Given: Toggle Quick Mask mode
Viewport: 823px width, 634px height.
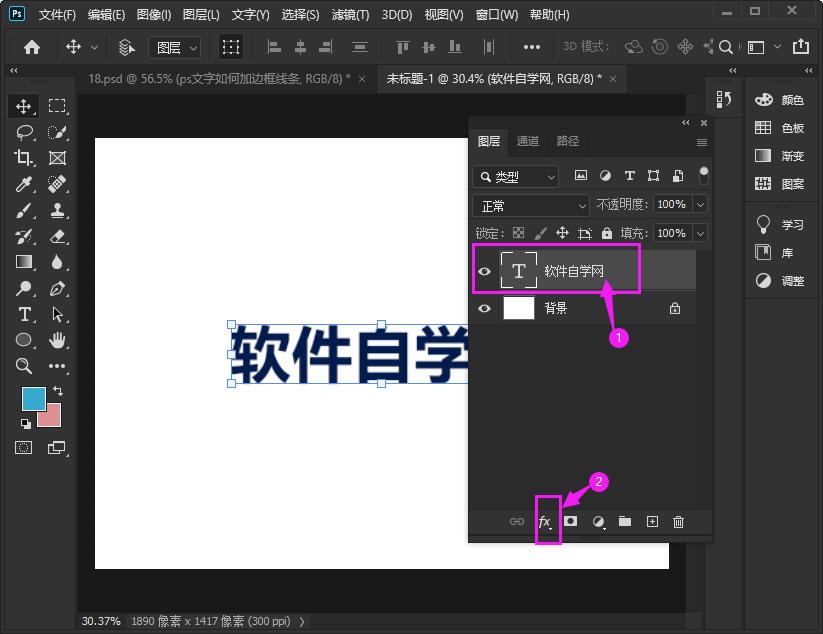Looking at the screenshot, I should [x=24, y=447].
